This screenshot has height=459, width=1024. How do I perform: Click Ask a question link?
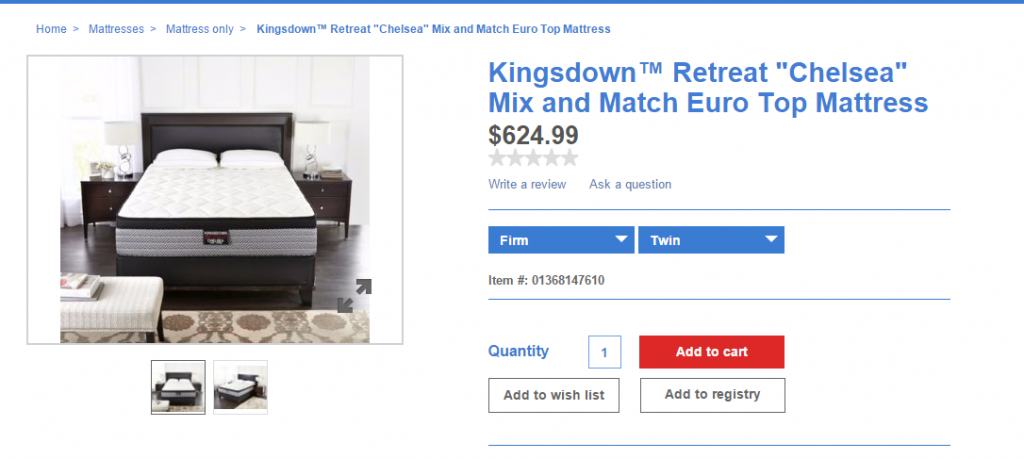630,184
